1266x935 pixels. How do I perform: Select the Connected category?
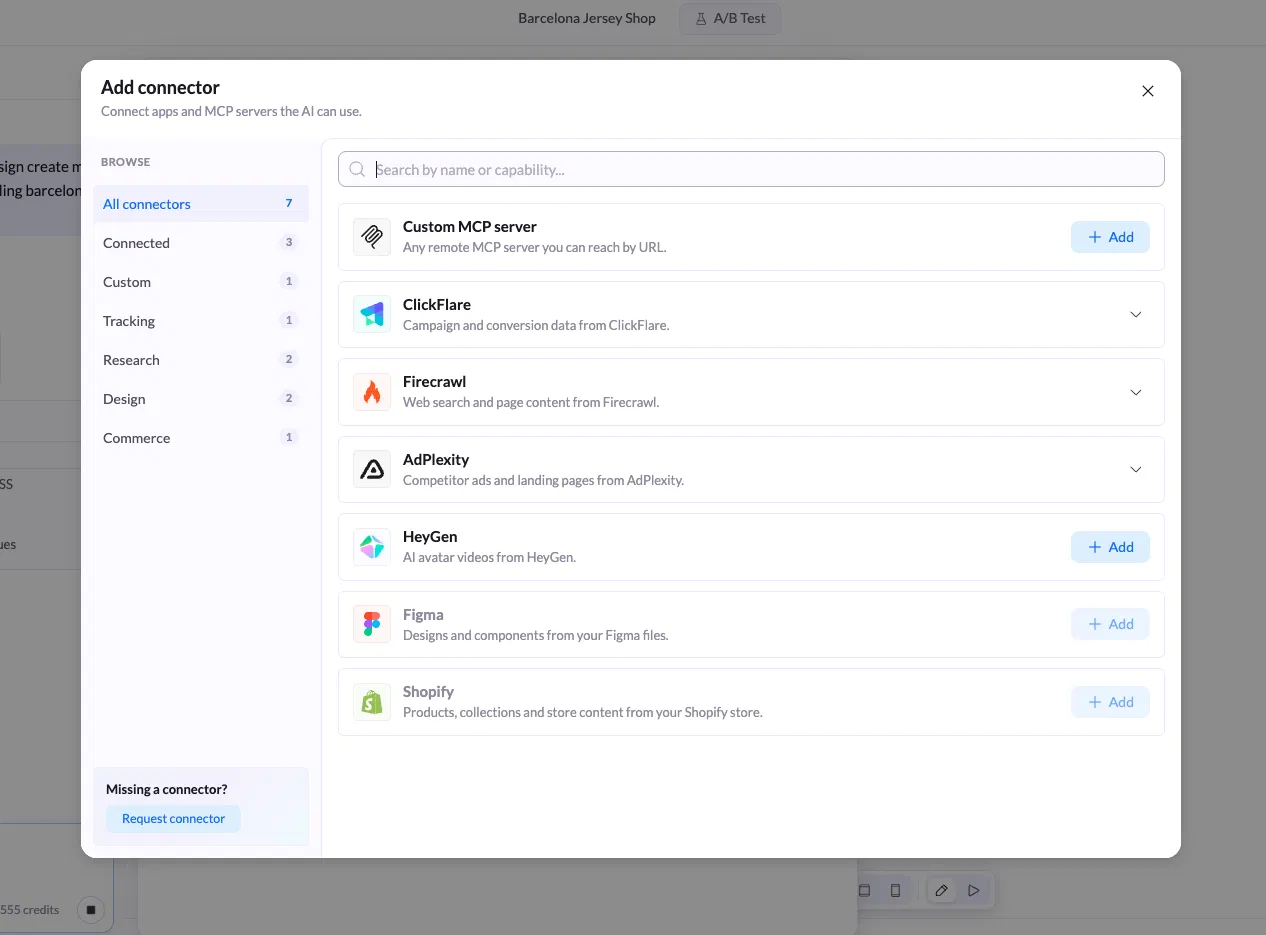[201, 243]
